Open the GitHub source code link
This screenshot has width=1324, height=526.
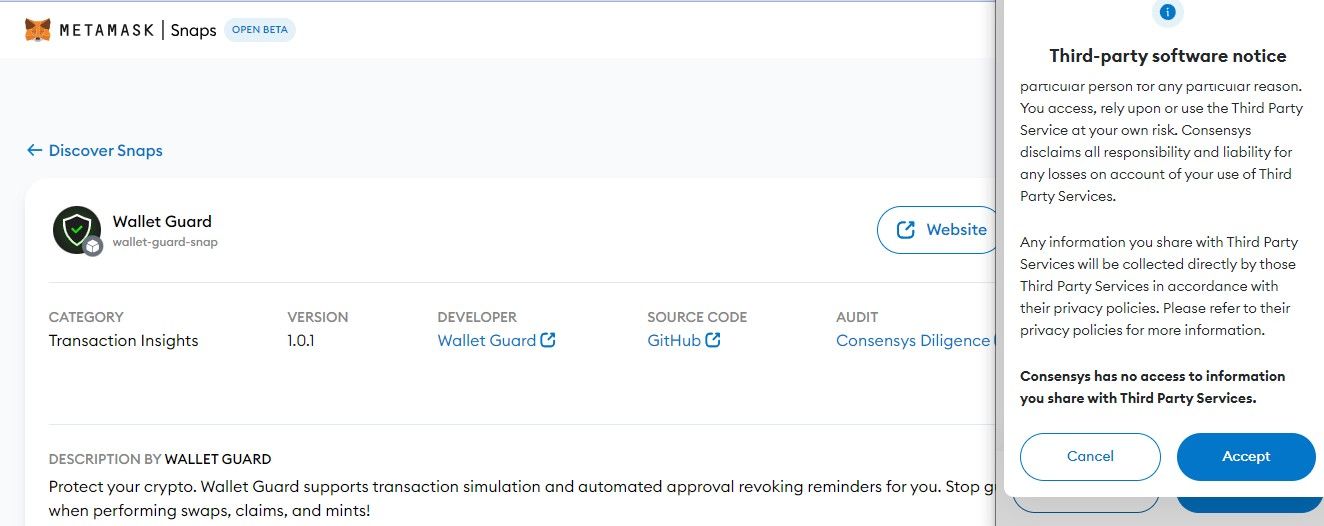[674, 340]
